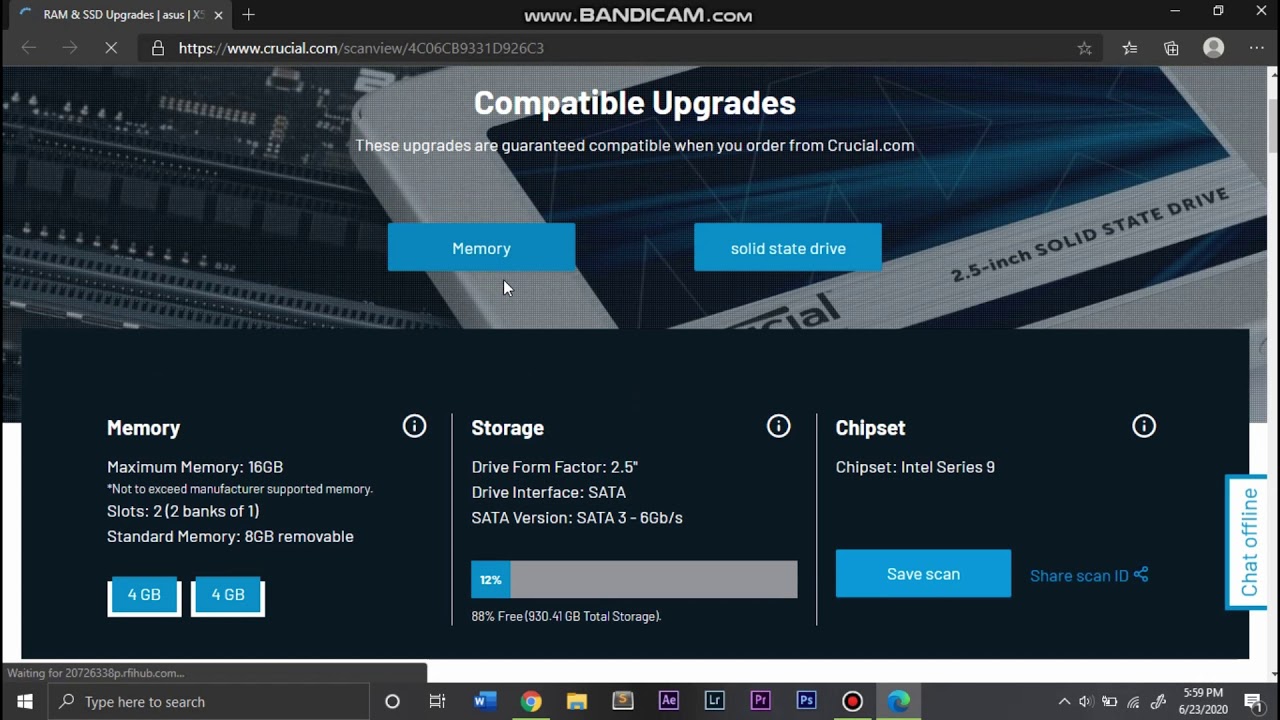
Task: Click the volume speaker tray icon
Action: tap(1086, 701)
